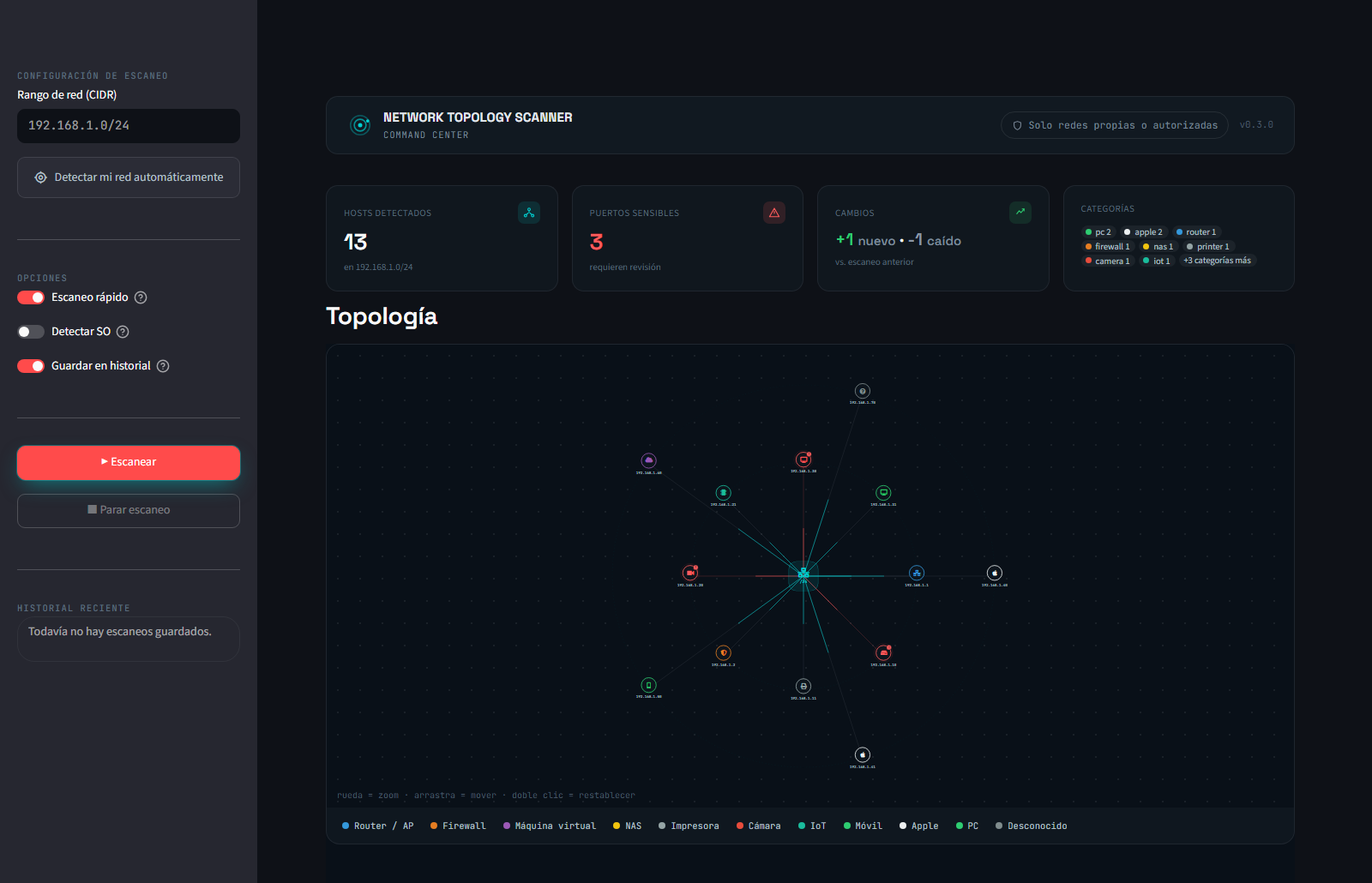Select the green mobile phone node
The width and height of the screenshot is (1372, 883).
coord(649,685)
